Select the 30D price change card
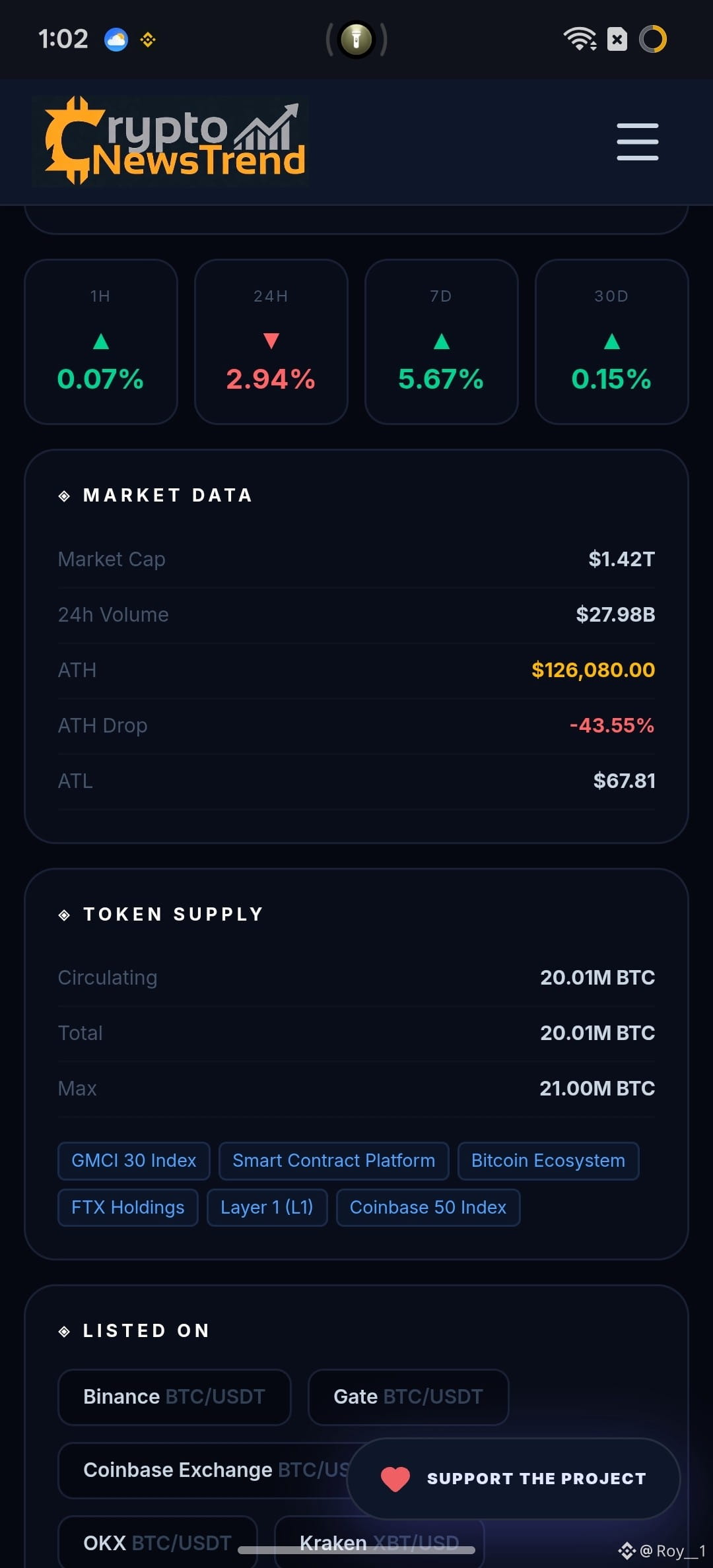The image size is (713, 1568). coord(611,341)
